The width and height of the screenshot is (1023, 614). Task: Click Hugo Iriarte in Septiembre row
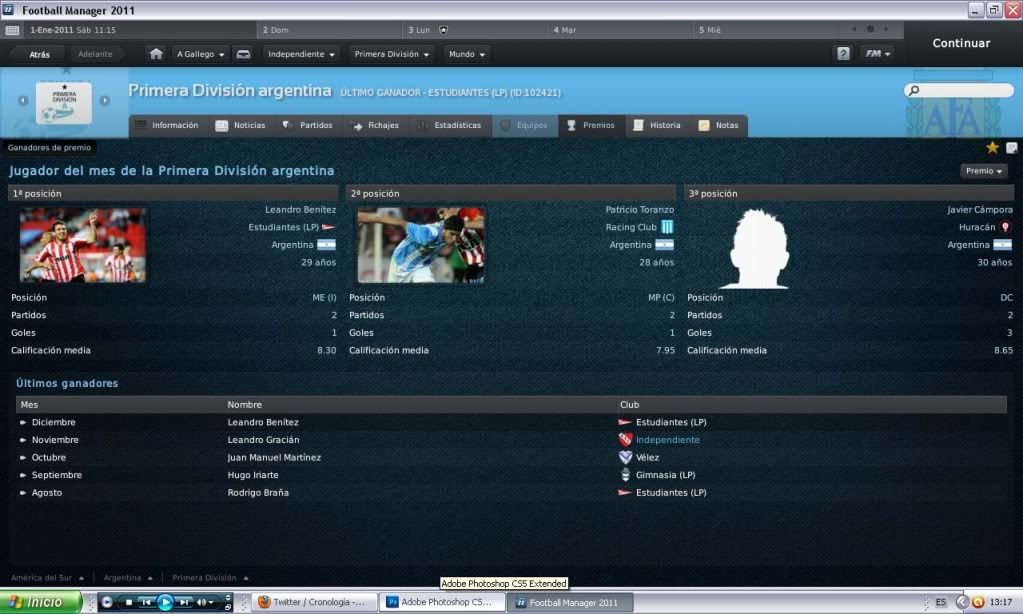(x=253, y=475)
